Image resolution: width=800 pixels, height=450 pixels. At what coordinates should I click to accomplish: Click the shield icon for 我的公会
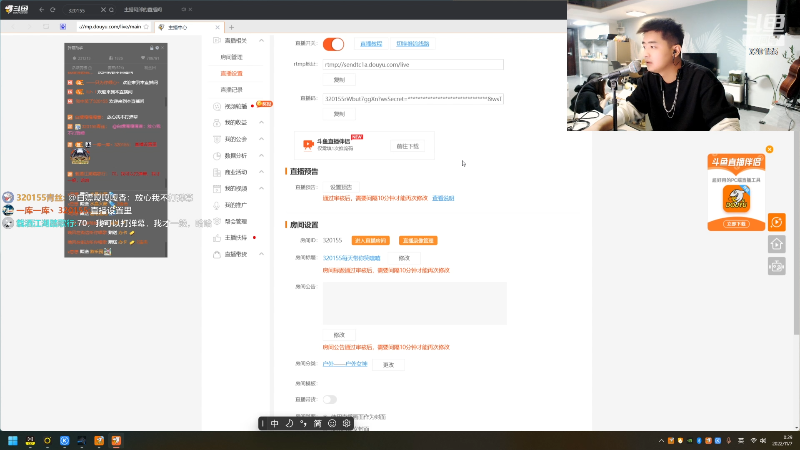(217, 139)
